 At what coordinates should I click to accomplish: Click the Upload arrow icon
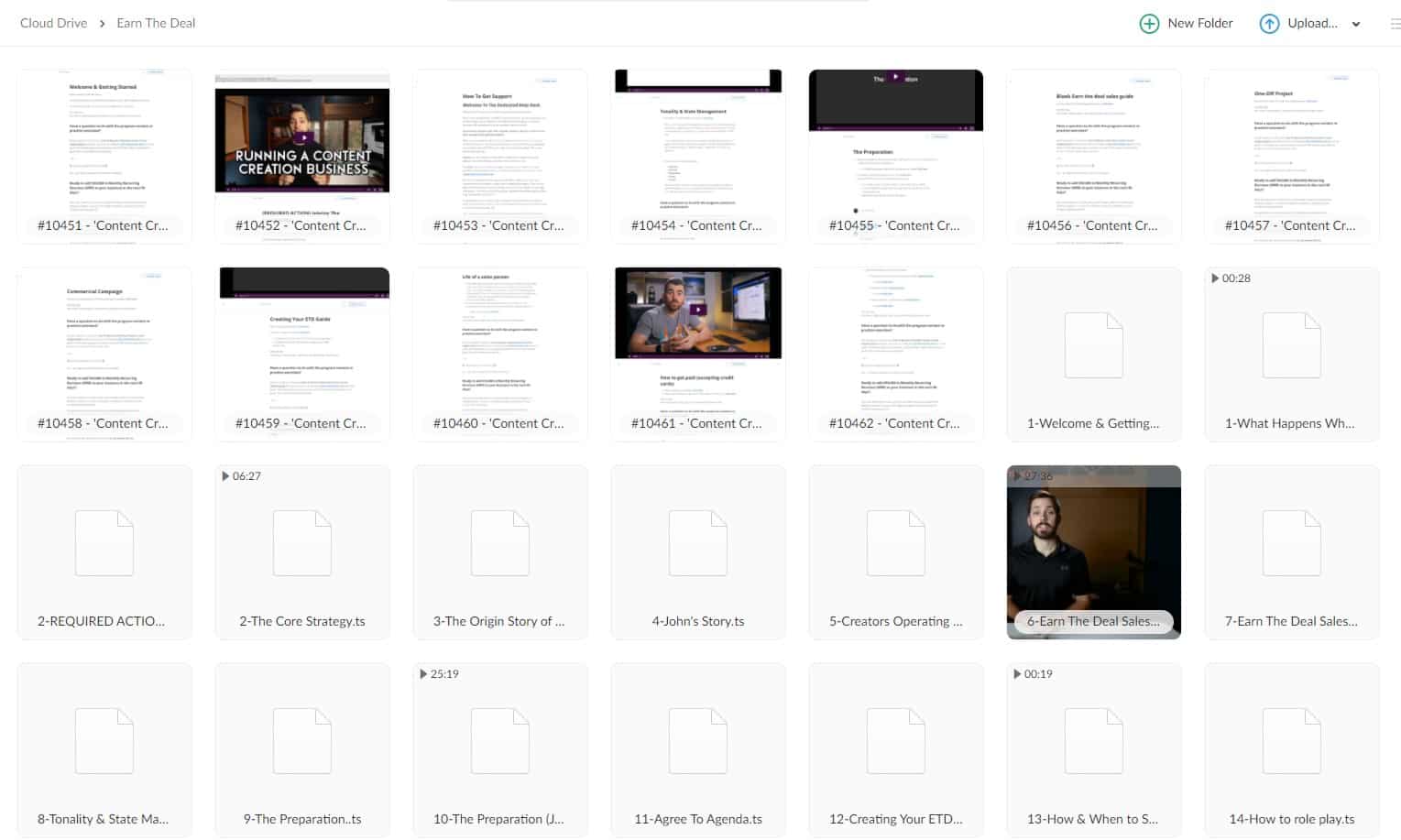[1269, 24]
